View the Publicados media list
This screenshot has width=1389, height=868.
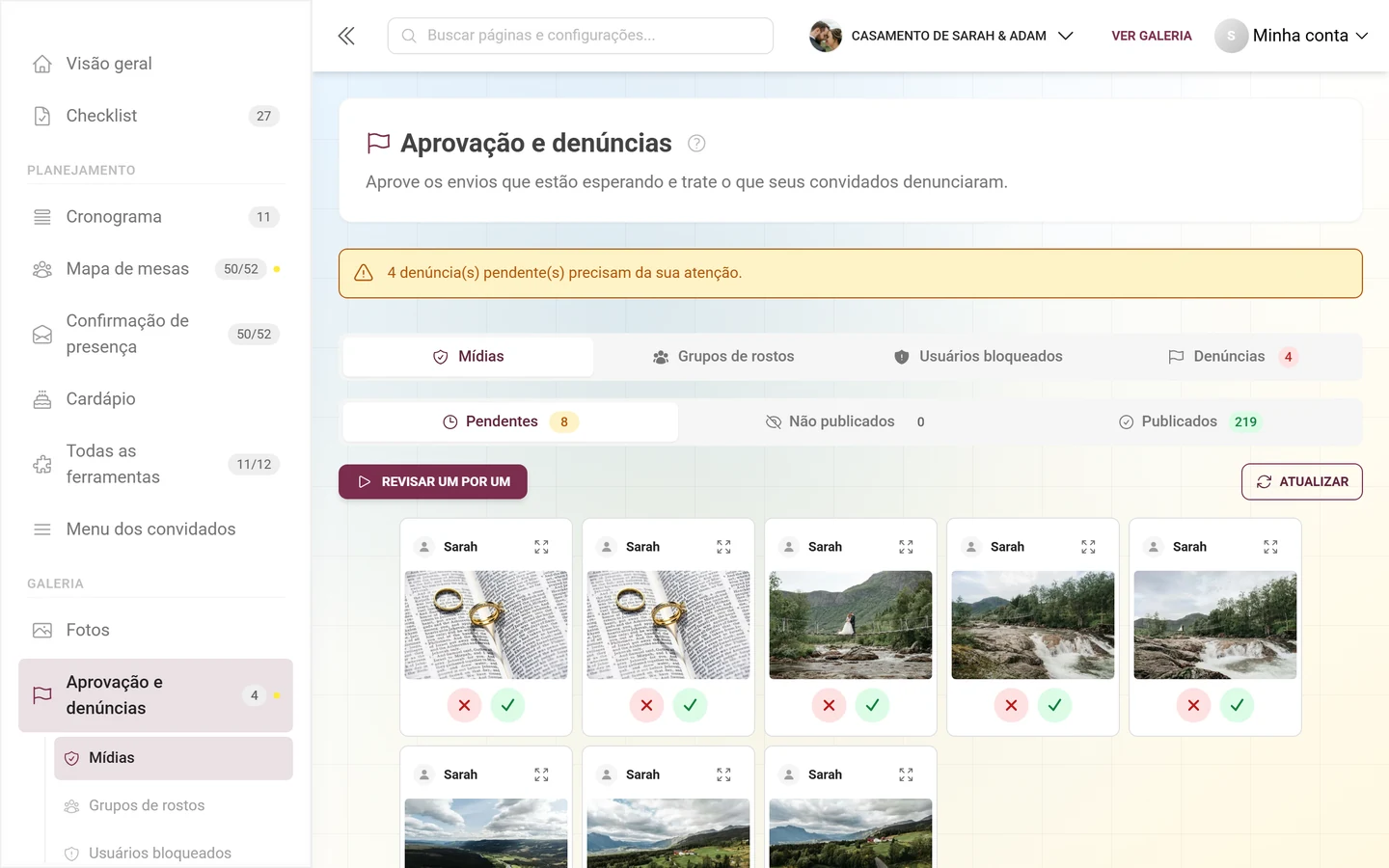pos(1190,421)
